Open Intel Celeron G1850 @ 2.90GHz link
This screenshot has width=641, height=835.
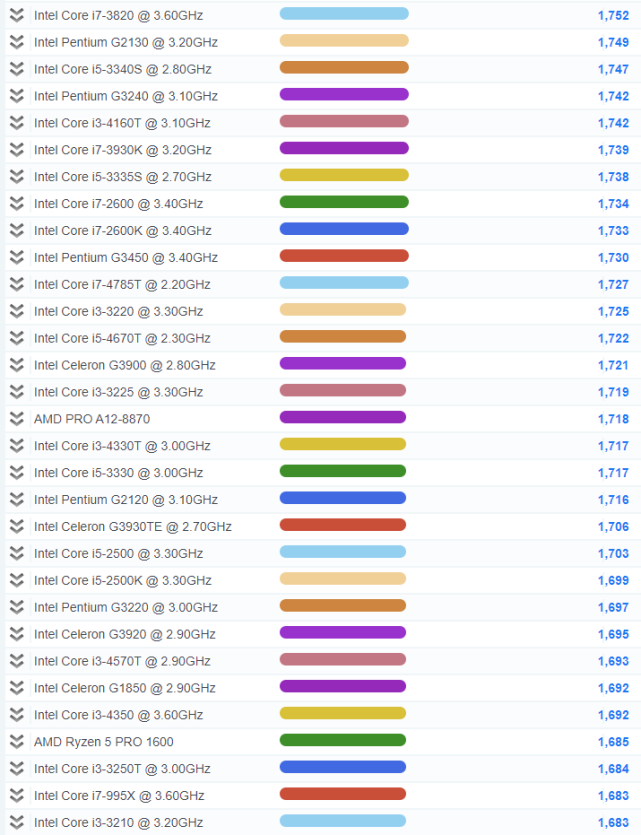click(125, 688)
